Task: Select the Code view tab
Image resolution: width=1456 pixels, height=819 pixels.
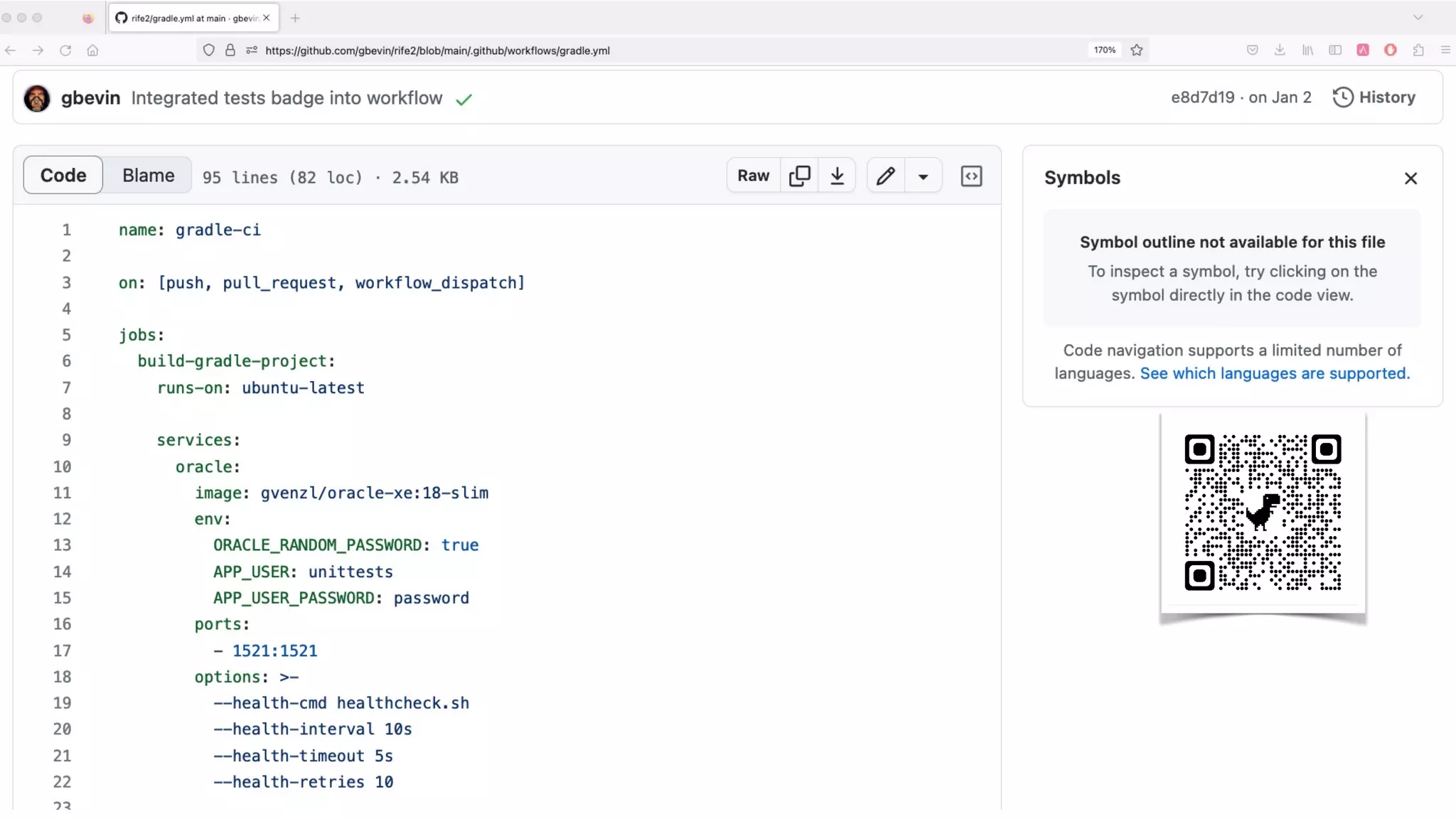Action: click(63, 176)
